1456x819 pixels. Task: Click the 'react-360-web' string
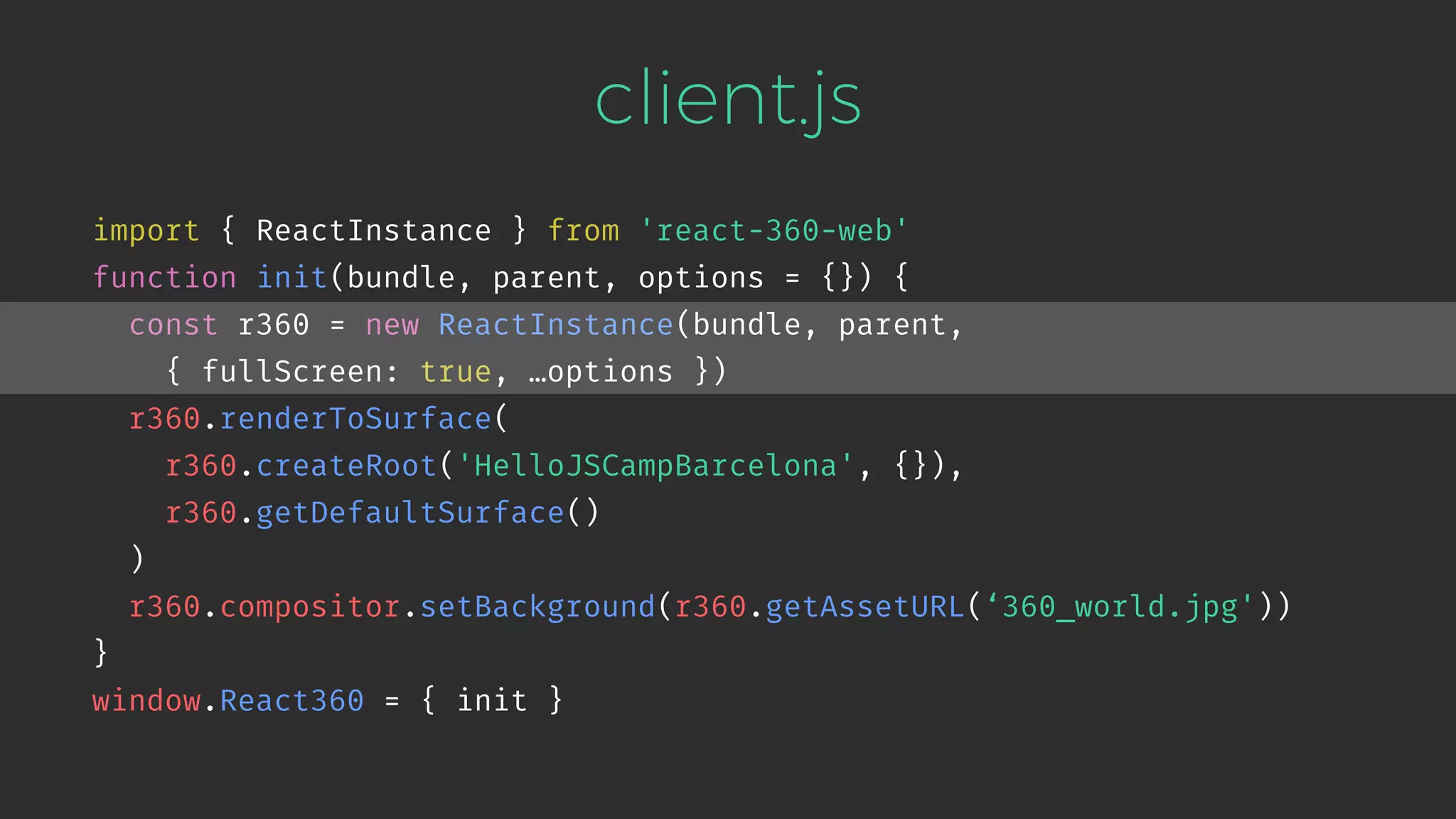(x=773, y=231)
